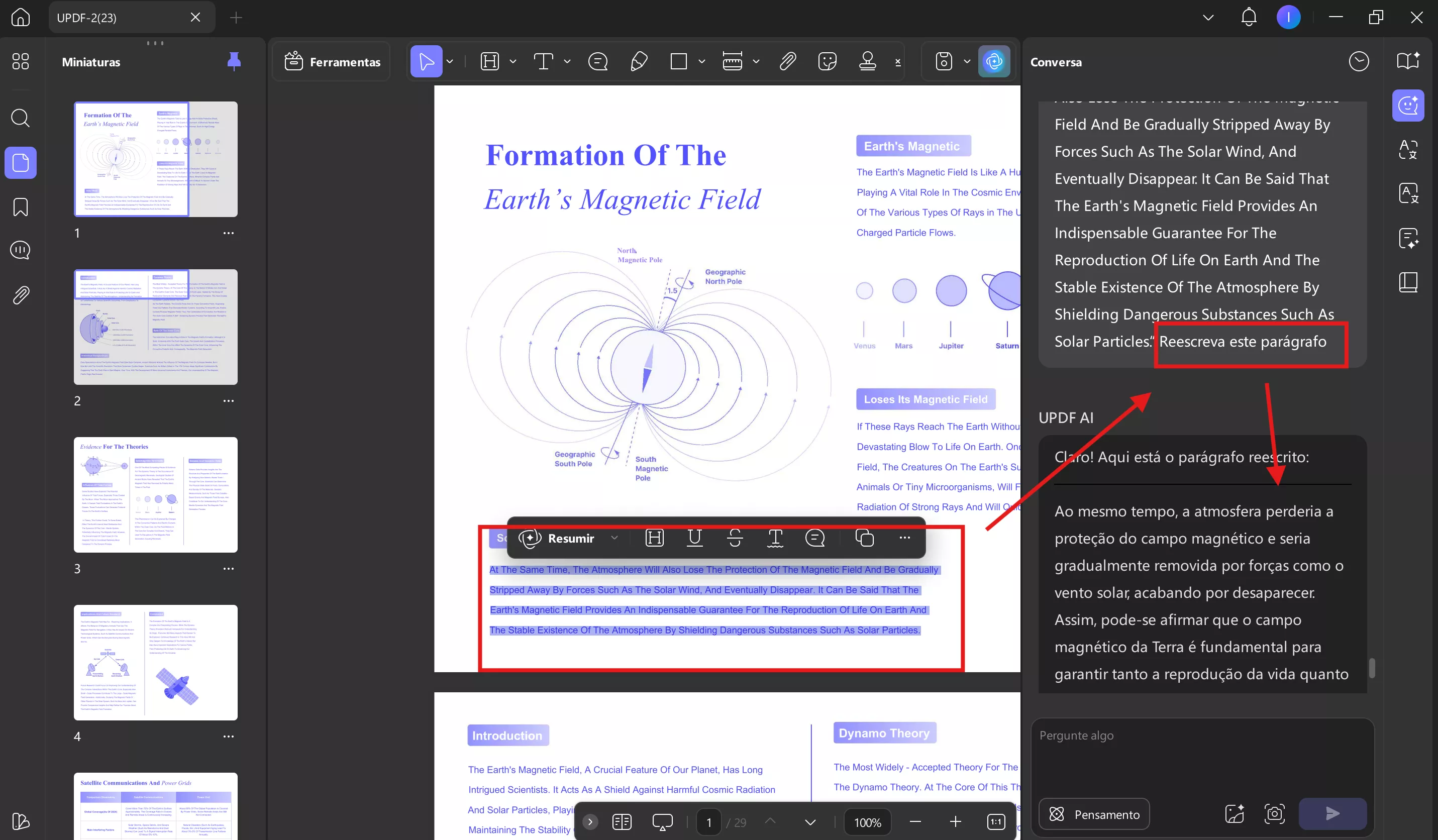This screenshot has height=840, width=1438.
Task: Expand the highlight tool options arrow
Action: (512, 61)
